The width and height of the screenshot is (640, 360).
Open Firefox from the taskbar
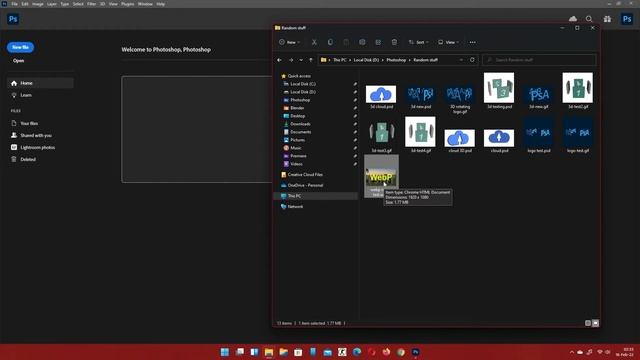coord(386,352)
